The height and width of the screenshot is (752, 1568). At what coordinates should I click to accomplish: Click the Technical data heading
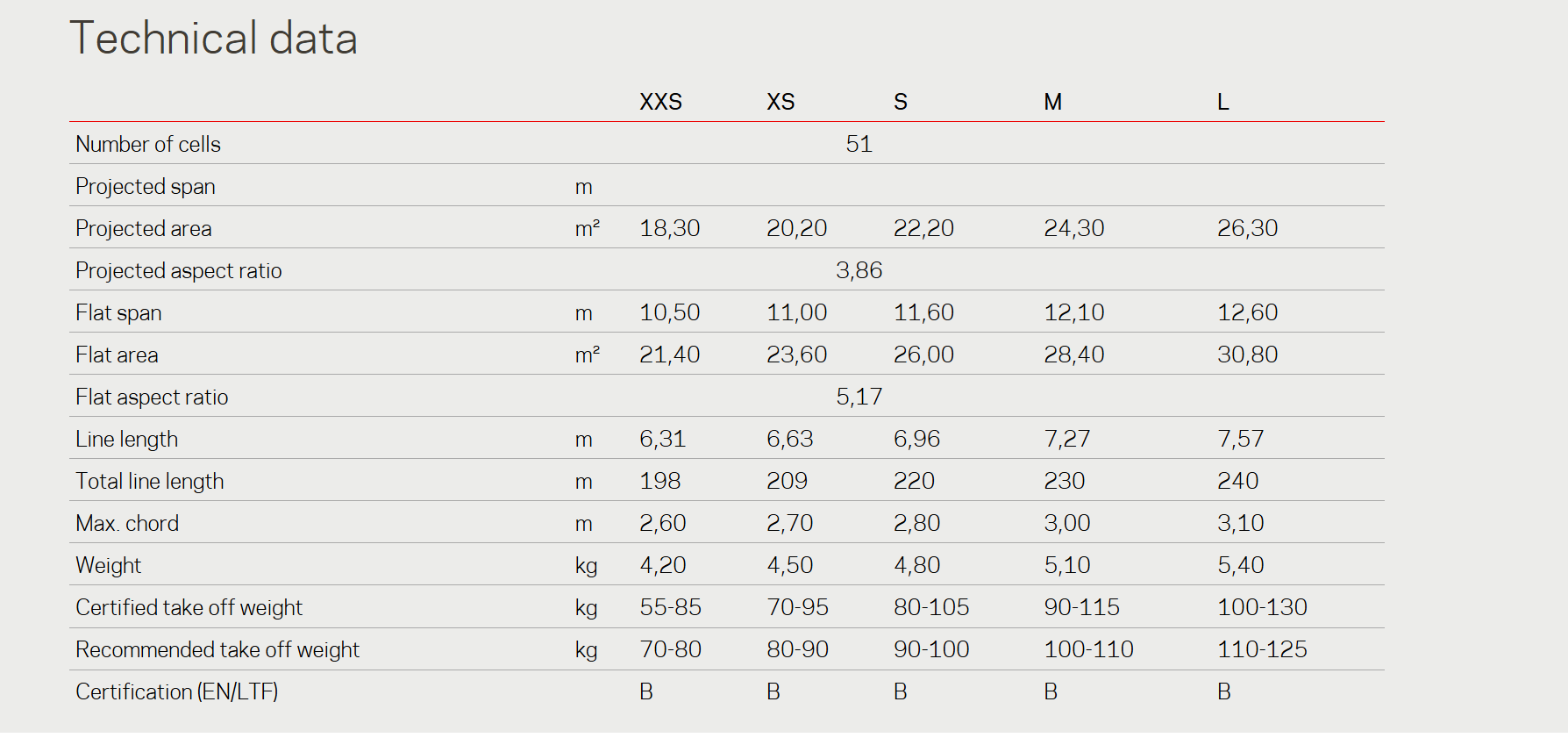tap(213, 39)
